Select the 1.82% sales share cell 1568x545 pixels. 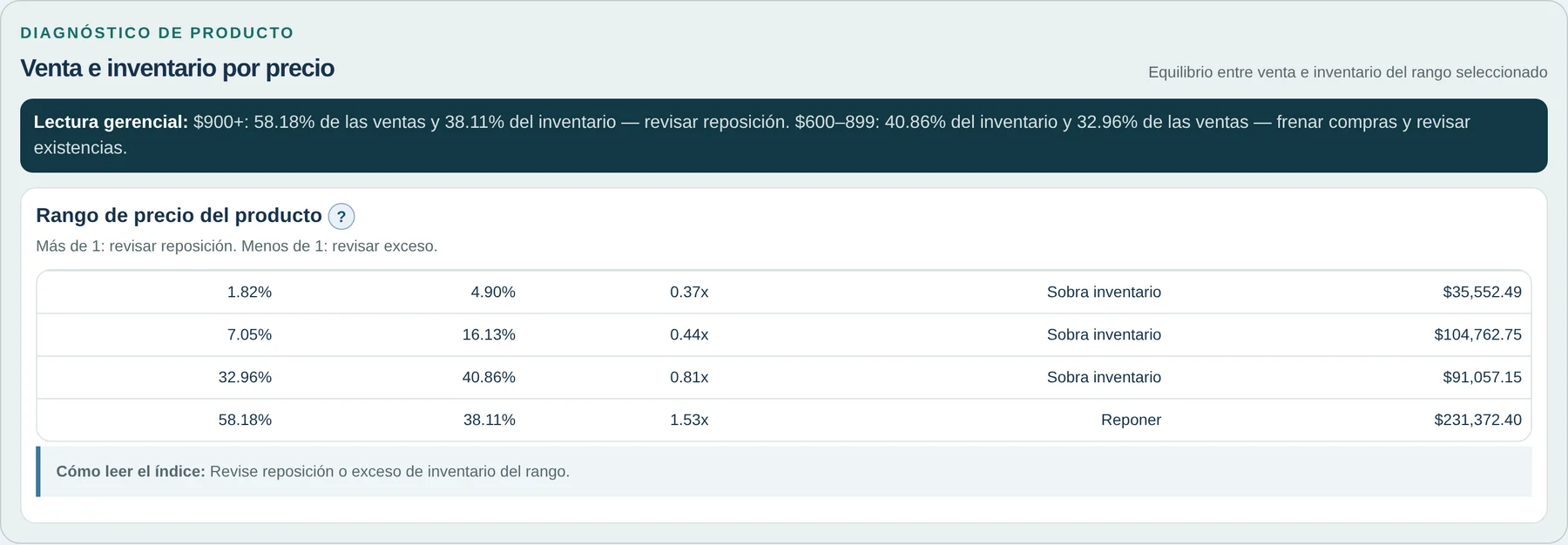point(249,293)
